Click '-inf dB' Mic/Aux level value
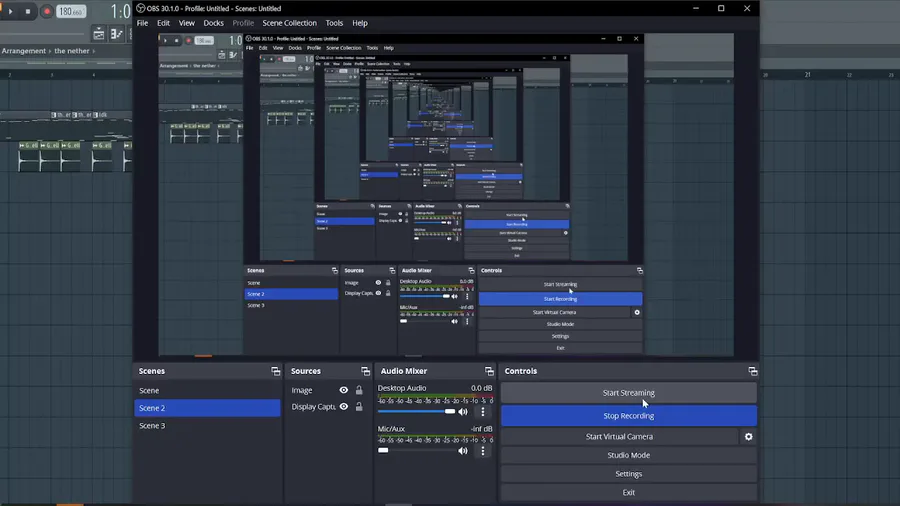 [x=481, y=429]
